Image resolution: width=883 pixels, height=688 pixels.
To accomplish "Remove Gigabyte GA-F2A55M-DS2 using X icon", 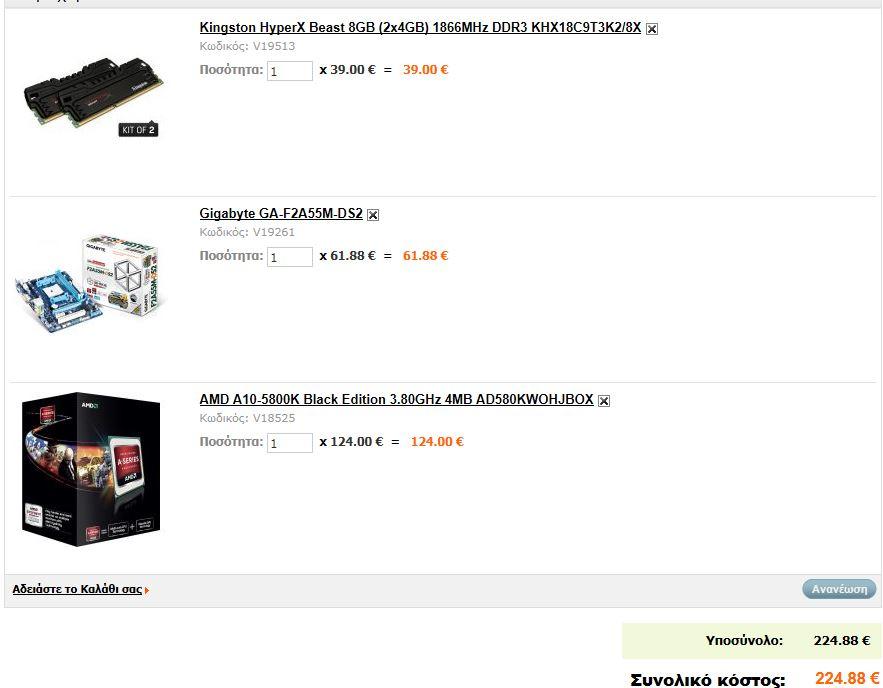I will pyautogui.click(x=373, y=215).
